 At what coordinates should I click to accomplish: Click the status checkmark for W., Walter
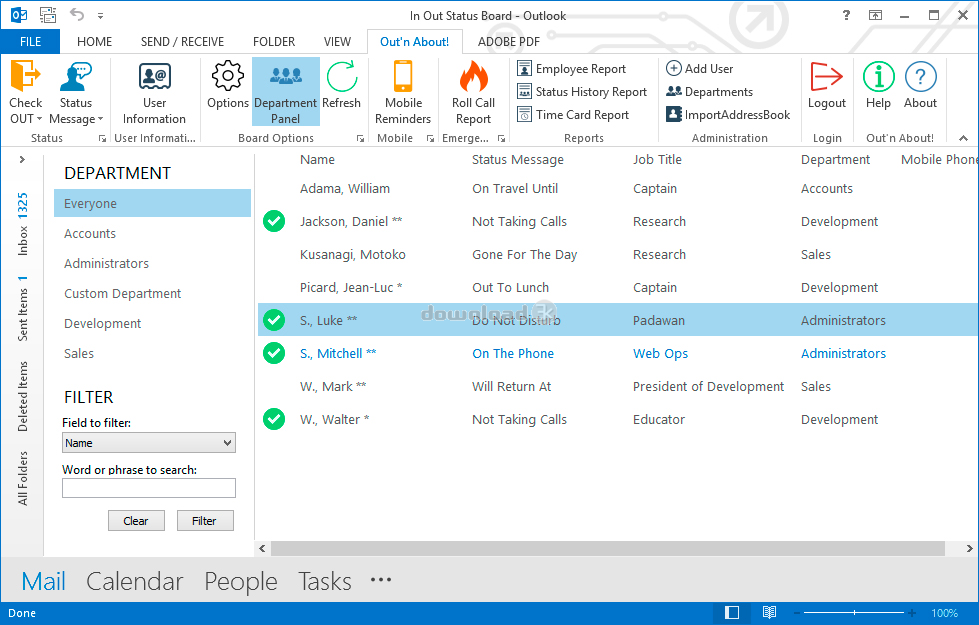point(274,420)
